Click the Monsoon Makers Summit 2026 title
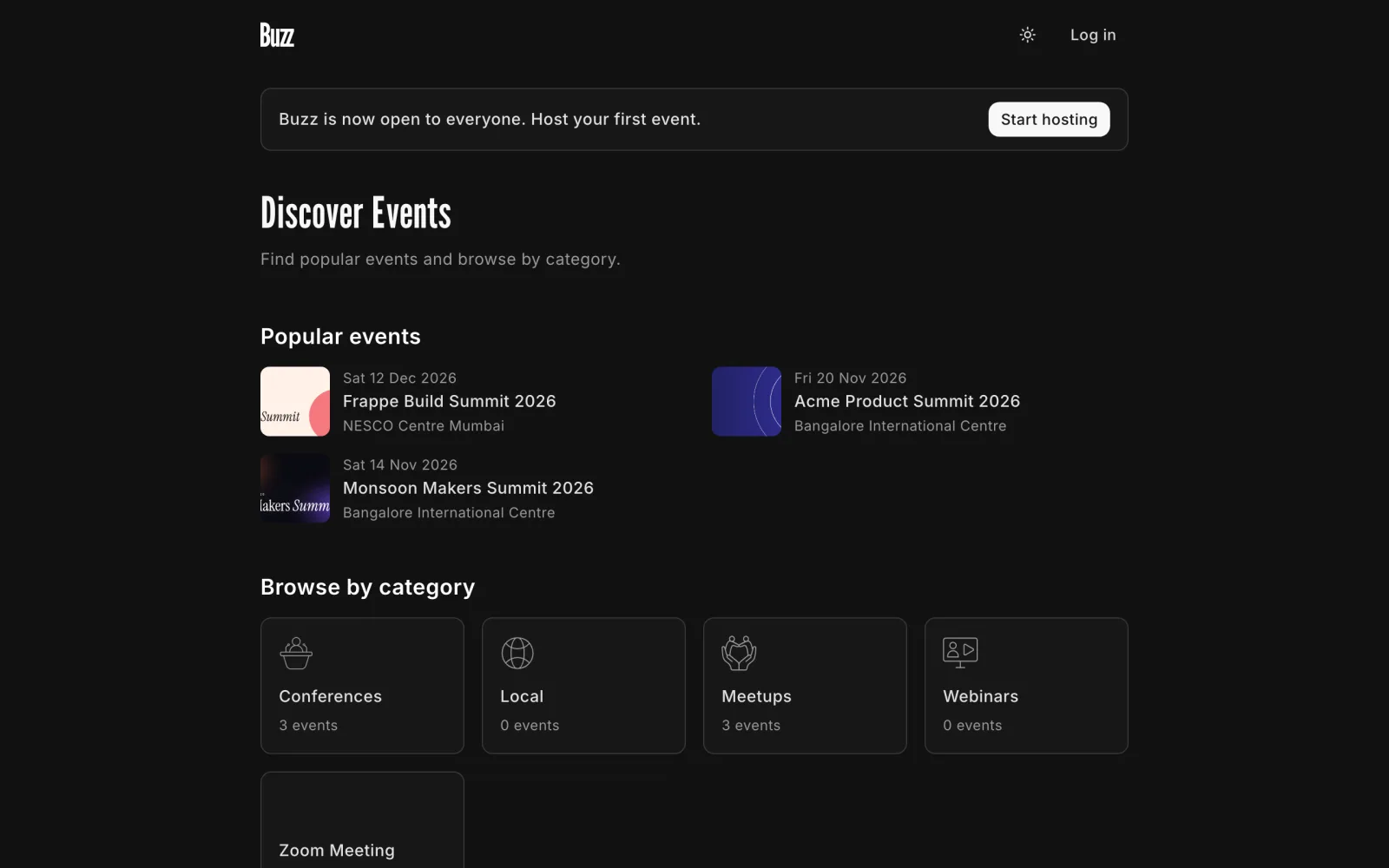Viewport: 1389px width, 868px height. [x=468, y=488]
